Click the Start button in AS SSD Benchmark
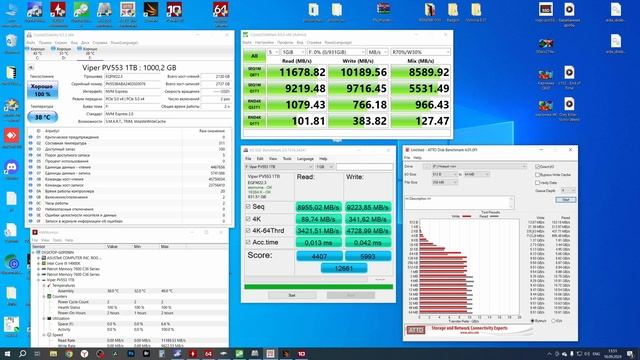 click(292, 295)
